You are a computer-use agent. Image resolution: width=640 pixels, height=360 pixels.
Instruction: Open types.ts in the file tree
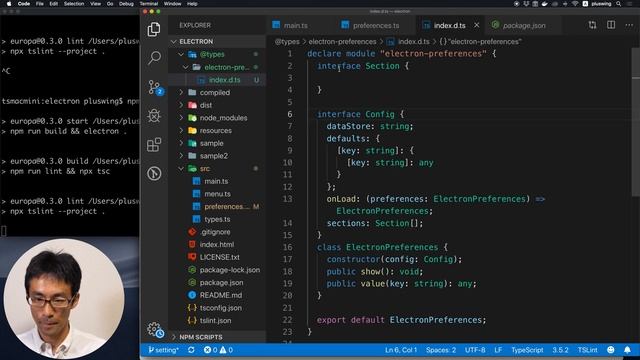(217, 219)
